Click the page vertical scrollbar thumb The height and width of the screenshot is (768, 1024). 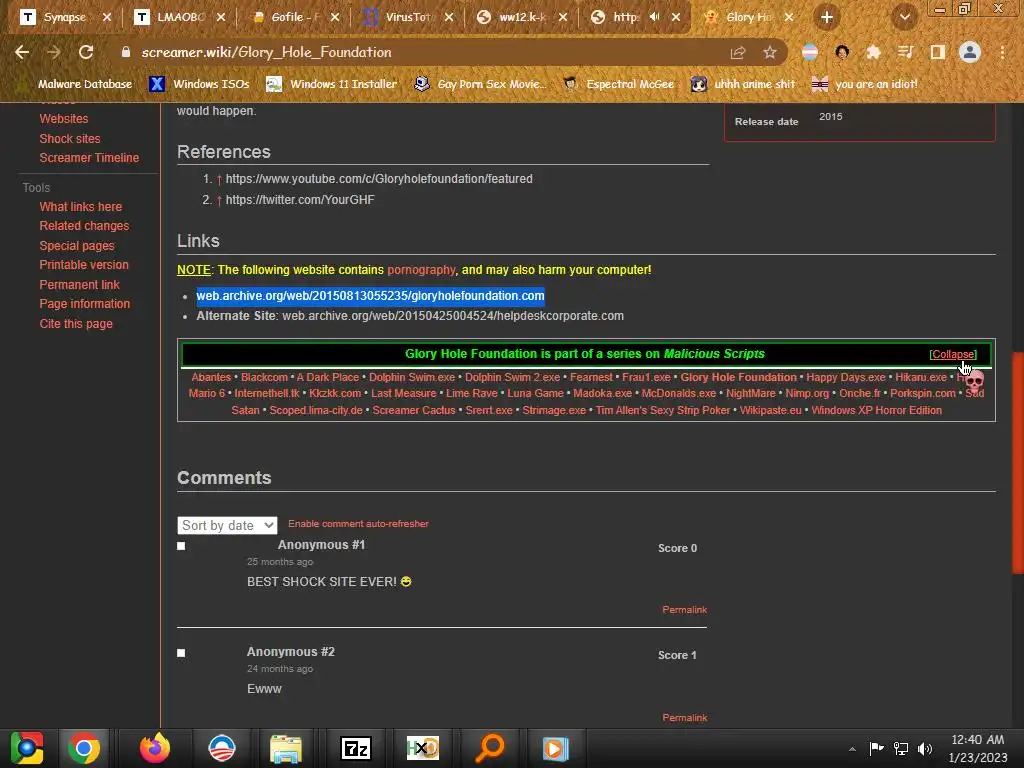click(x=1017, y=463)
